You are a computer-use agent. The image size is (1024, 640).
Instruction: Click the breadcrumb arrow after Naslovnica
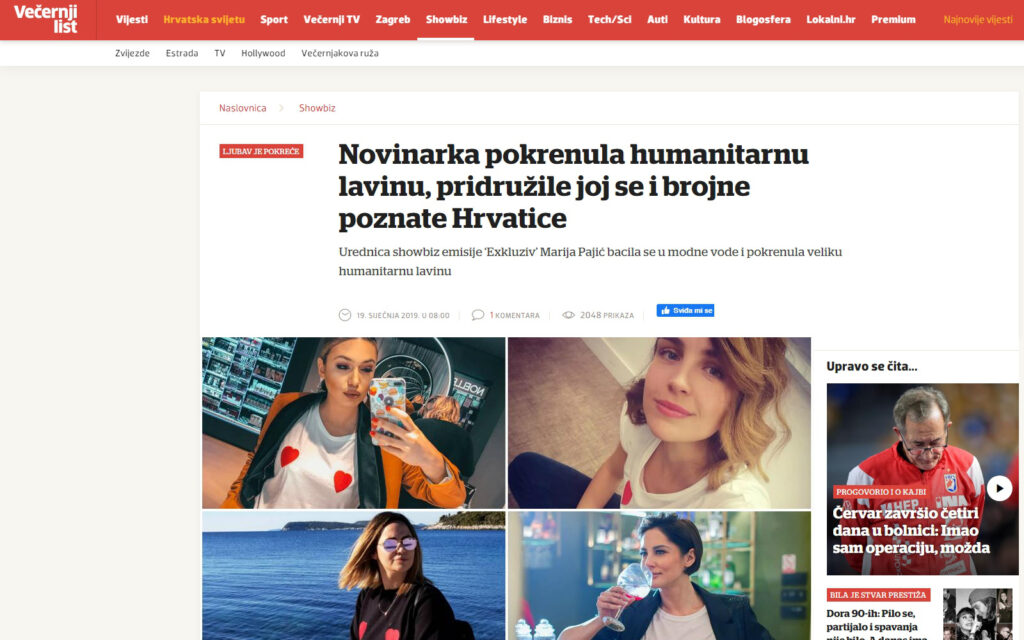click(281, 108)
